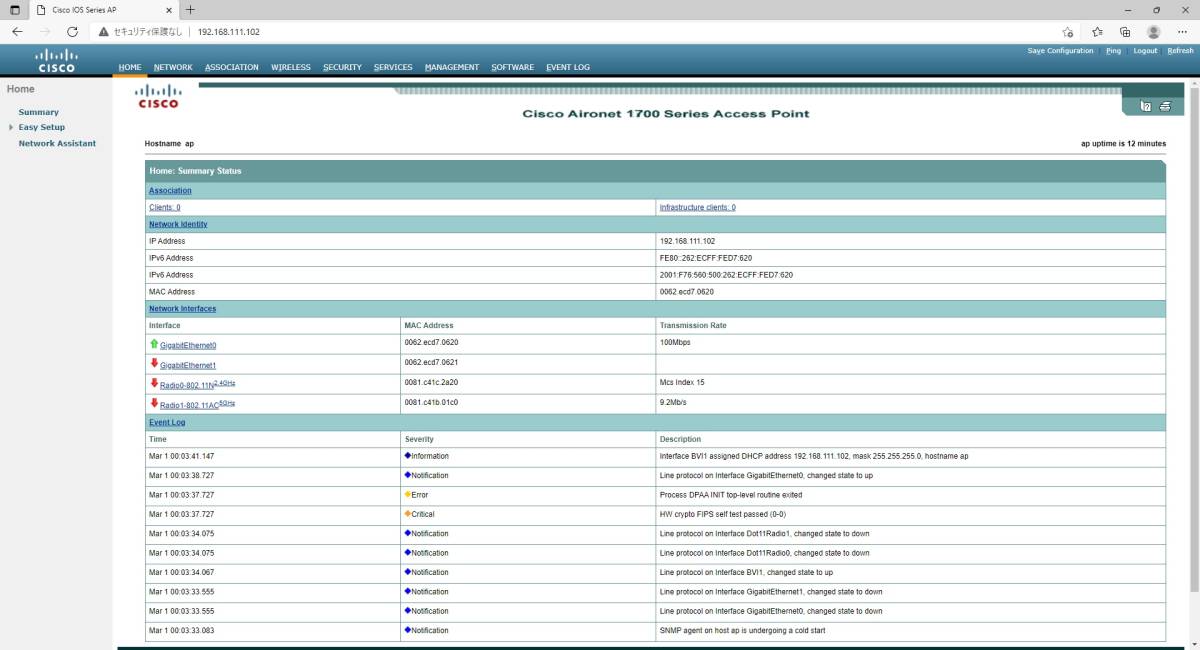
Task: Open the Clients: 0 link
Action: tap(165, 207)
